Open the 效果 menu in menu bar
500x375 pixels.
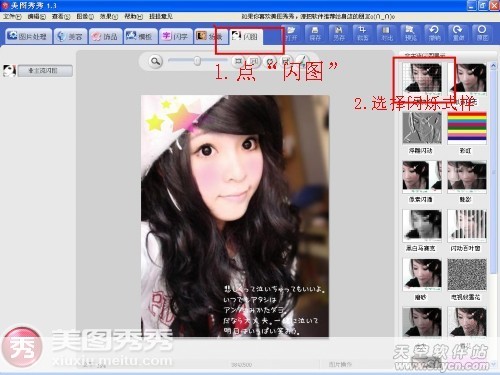[109, 16]
